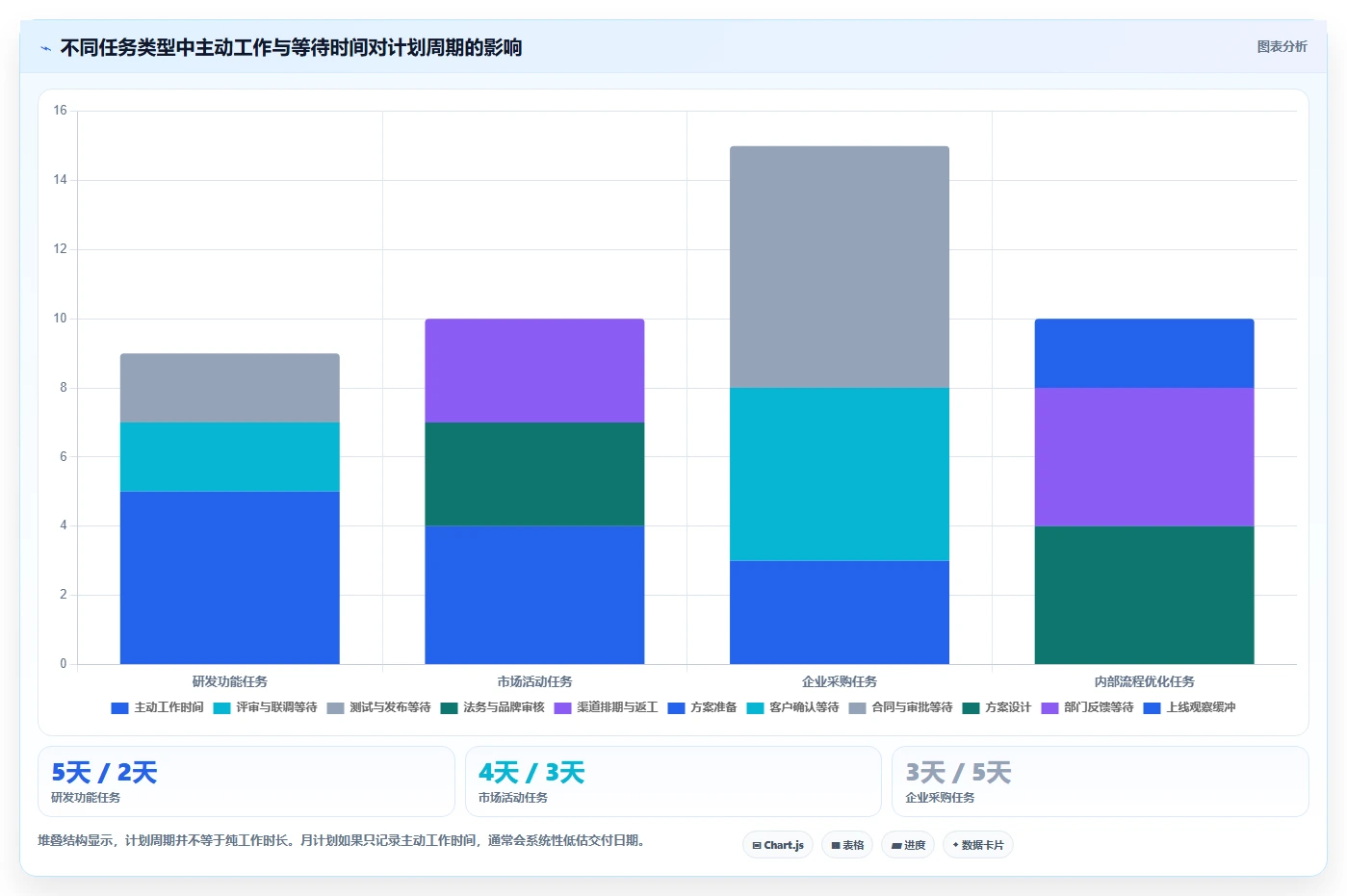Toggle the 主动工作时间 legend series

coord(158,707)
